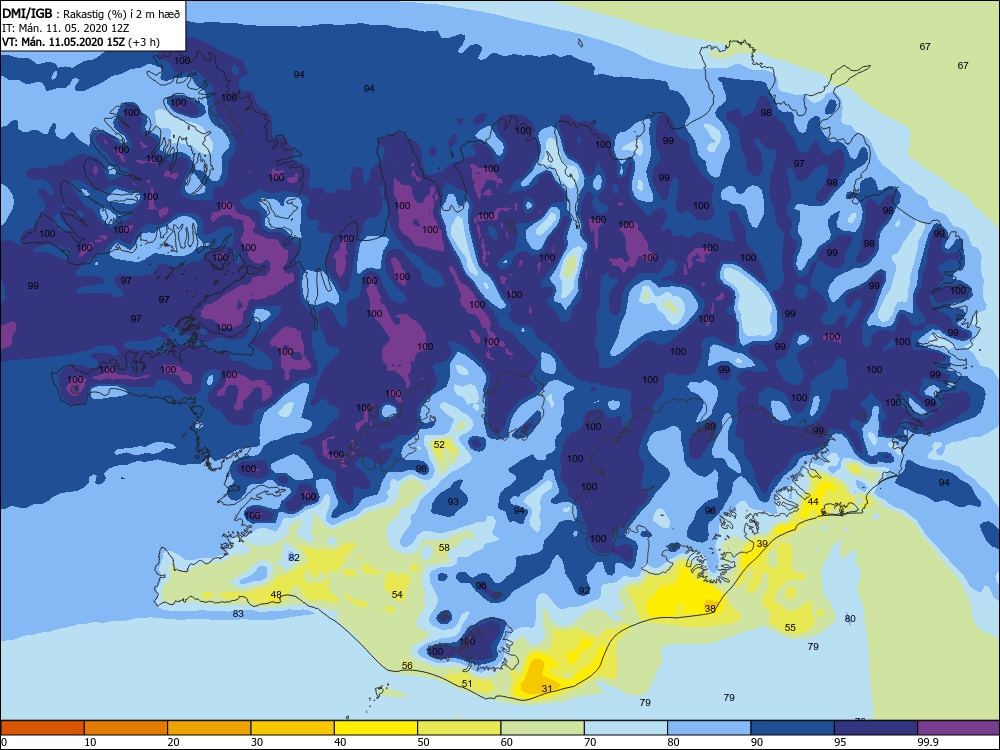Click the '48' value on the southwest coast
Screen dimensions: 1000x750
[x=276, y=594]
